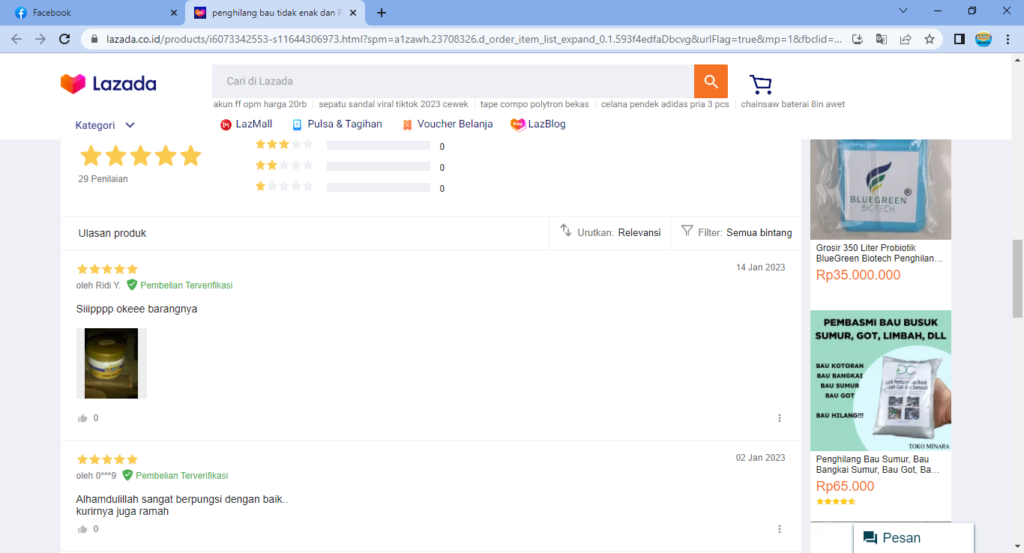Open the Filter Semua bintang dropdown
Image resolution: width=1024 pixels, height=553 pixels.
736,232
